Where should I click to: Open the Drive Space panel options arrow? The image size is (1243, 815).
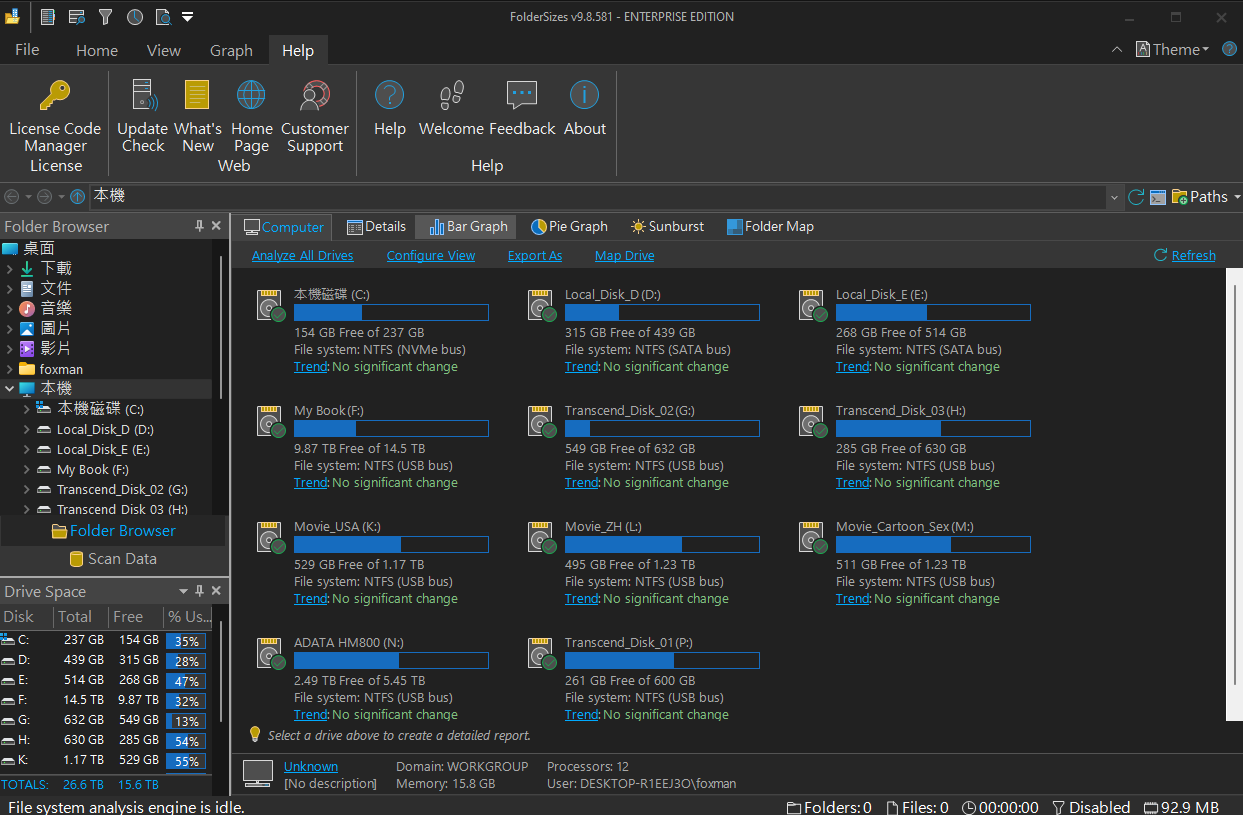tap(183, 591)
